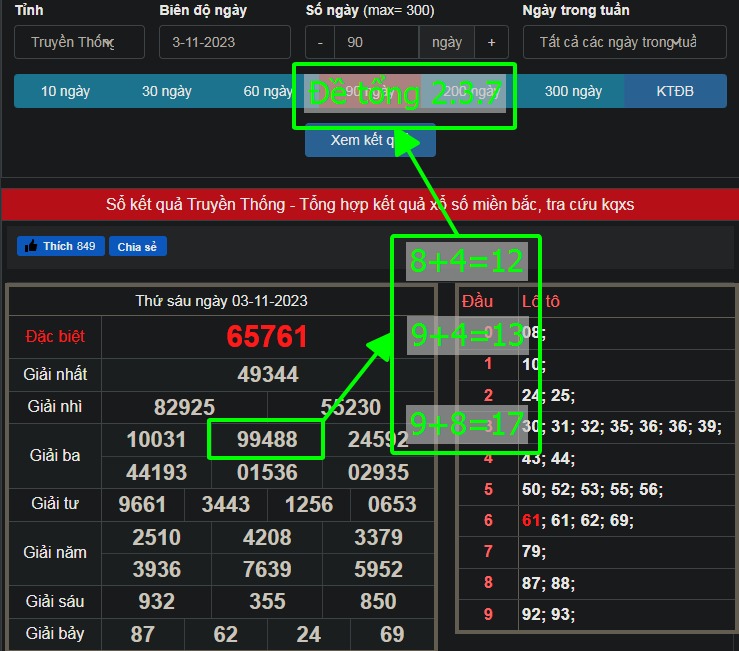739x651 pixels.
Task: Select the KTĐB tab
Action: pyautogui.click(x=675, y=91)
